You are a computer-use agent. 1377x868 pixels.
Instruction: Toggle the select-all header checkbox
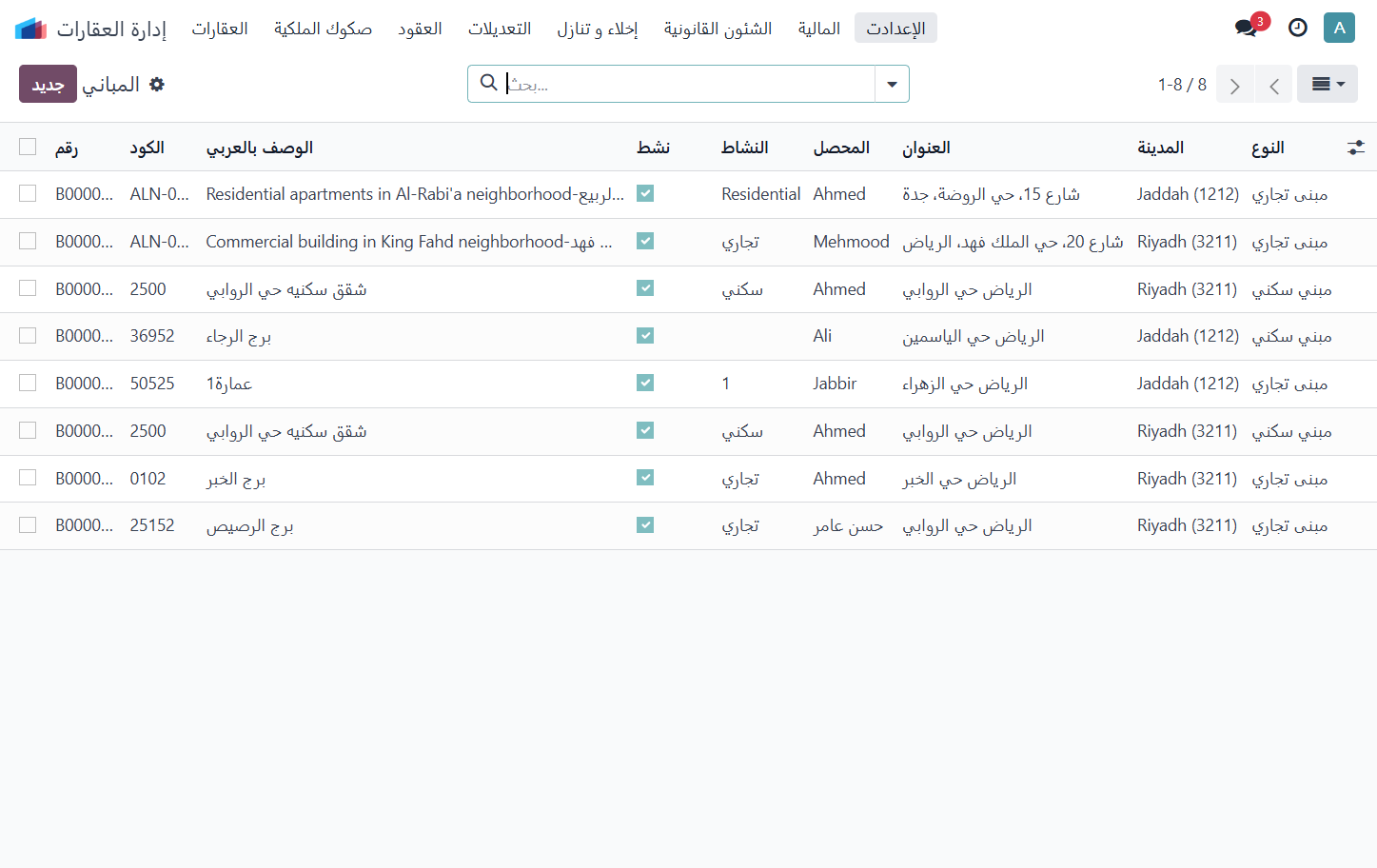(x=28, y=147)
